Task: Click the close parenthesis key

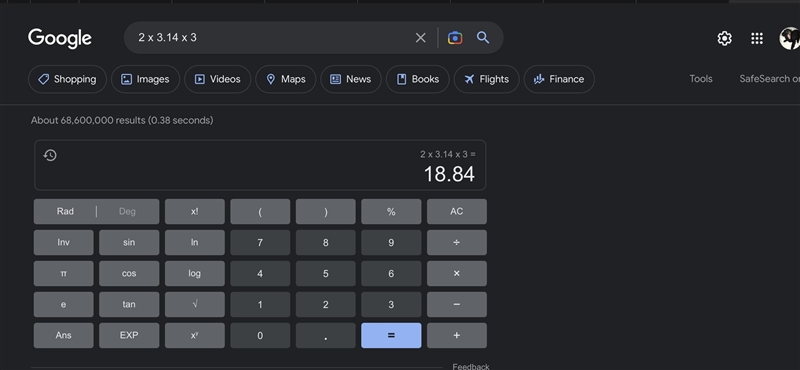Action: pyautogui.click(x=326, y=211)
